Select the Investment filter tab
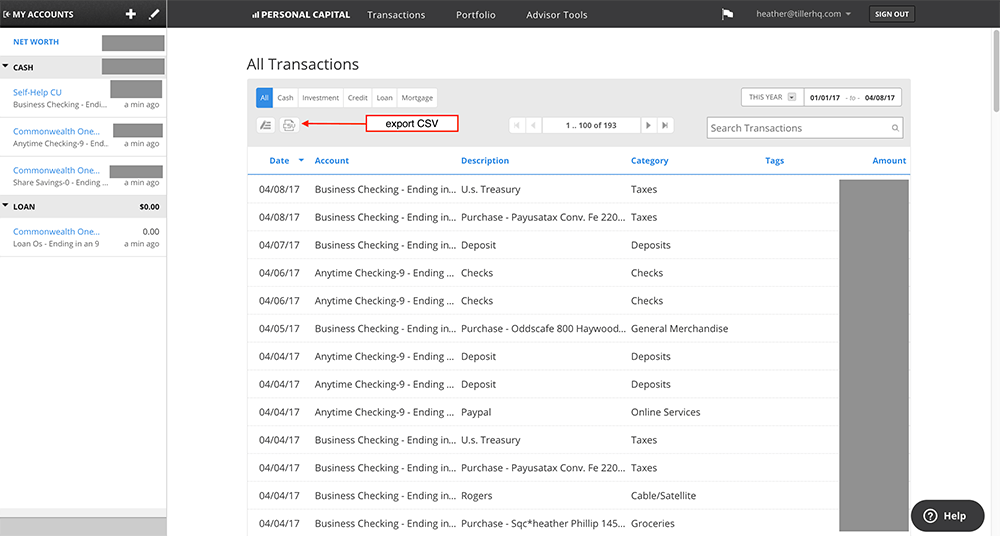Image resolution: width=1000 pixels, height=536 pixels. pos(320,98)
